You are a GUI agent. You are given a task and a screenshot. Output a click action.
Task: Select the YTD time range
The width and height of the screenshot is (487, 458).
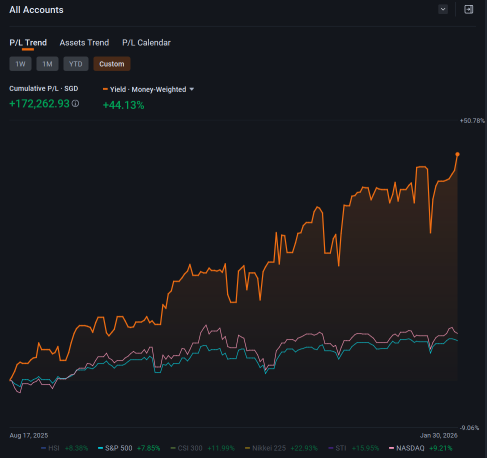tap(76, 64)
